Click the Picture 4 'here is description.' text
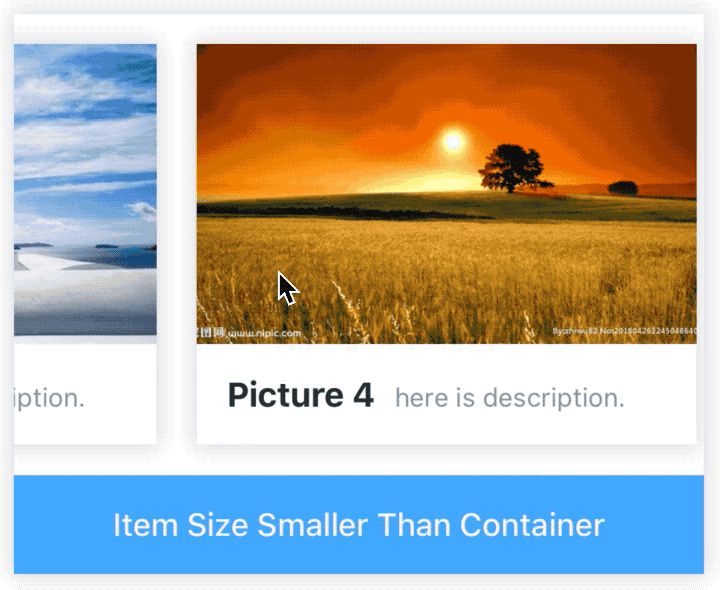Screen dimensions: 720x590 [x=510, y=398]
